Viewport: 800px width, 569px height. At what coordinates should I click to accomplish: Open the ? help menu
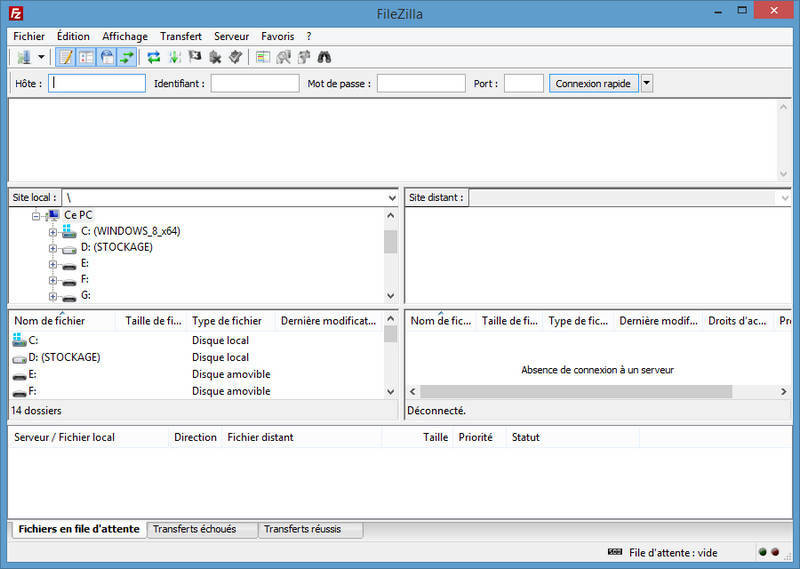tap(309, 36)
